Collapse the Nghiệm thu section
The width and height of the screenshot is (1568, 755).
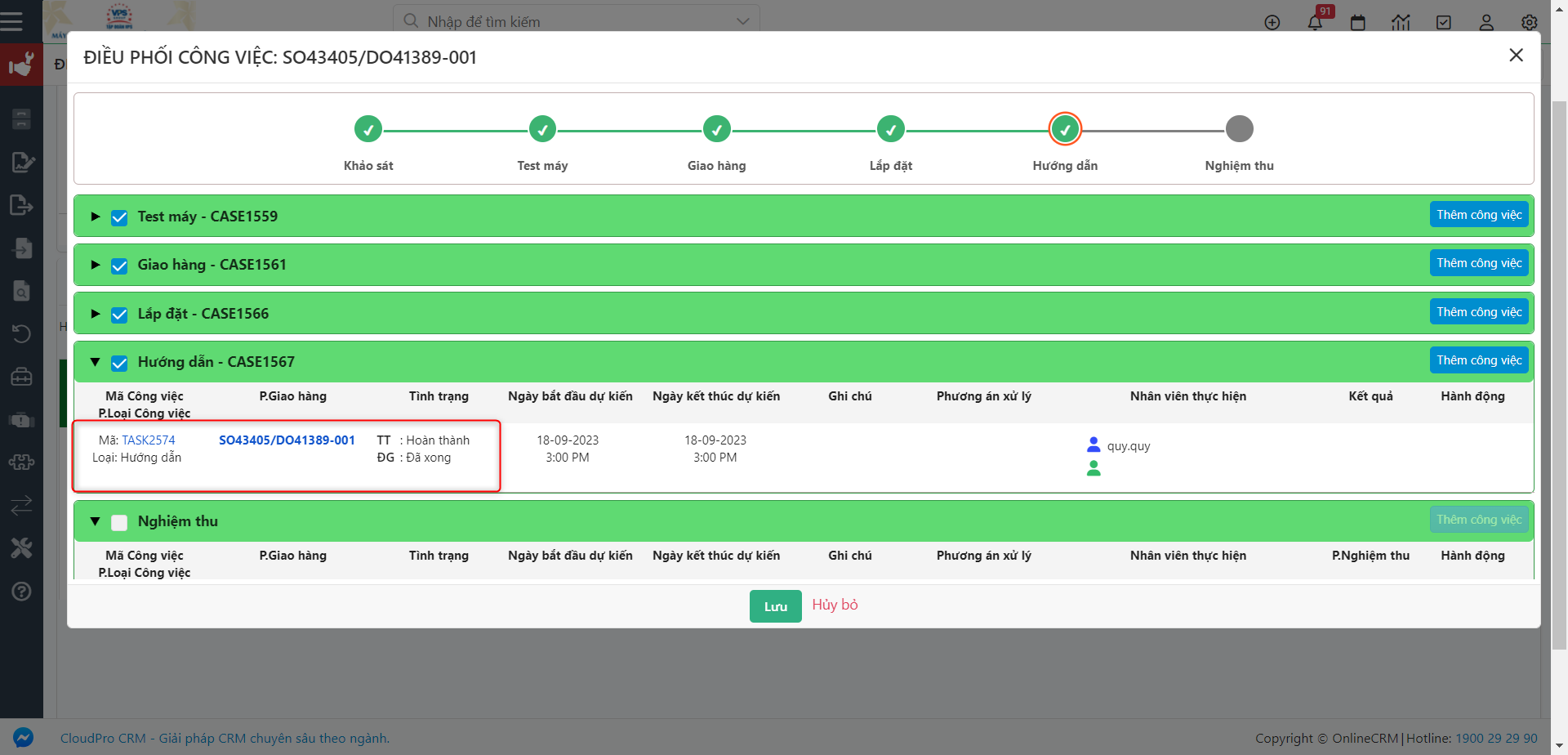pos(96,521)
